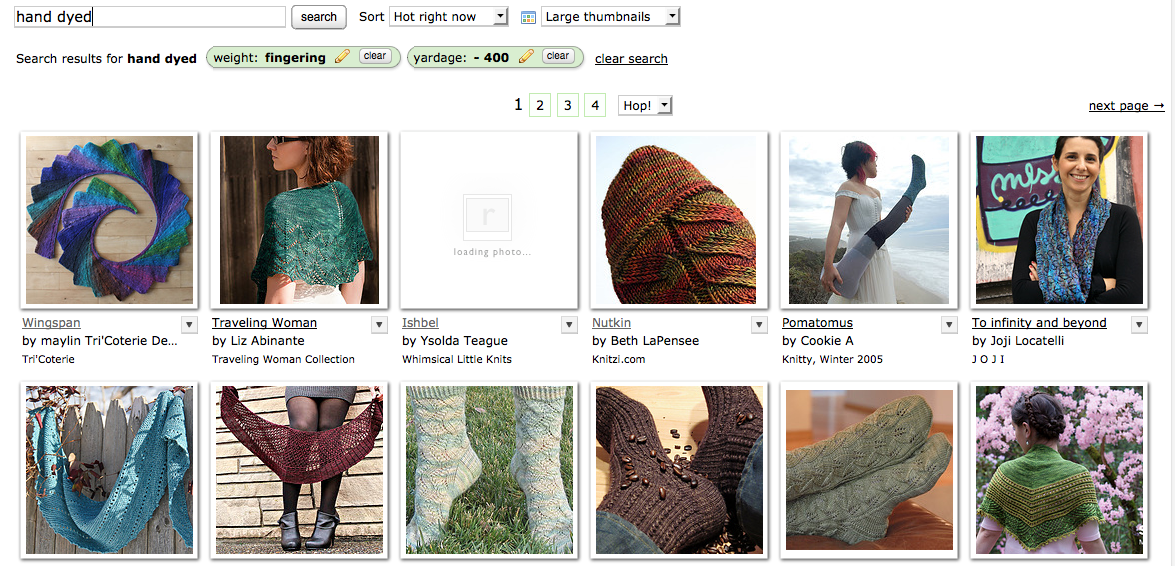Viewport: 1175px width, 566px height.
Task: Open the Ishbel loading photo thumbnail
Action: tap(489, 220)
